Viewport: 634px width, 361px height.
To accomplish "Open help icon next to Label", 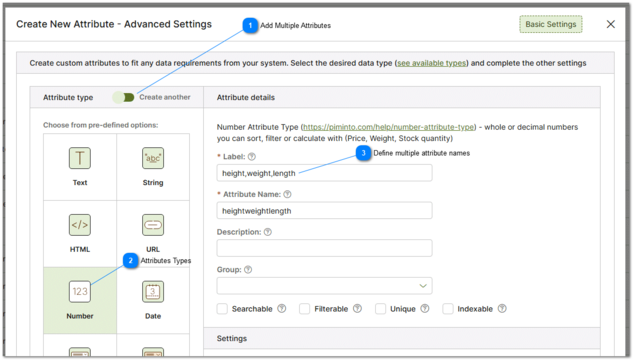I will pos(251,156).
